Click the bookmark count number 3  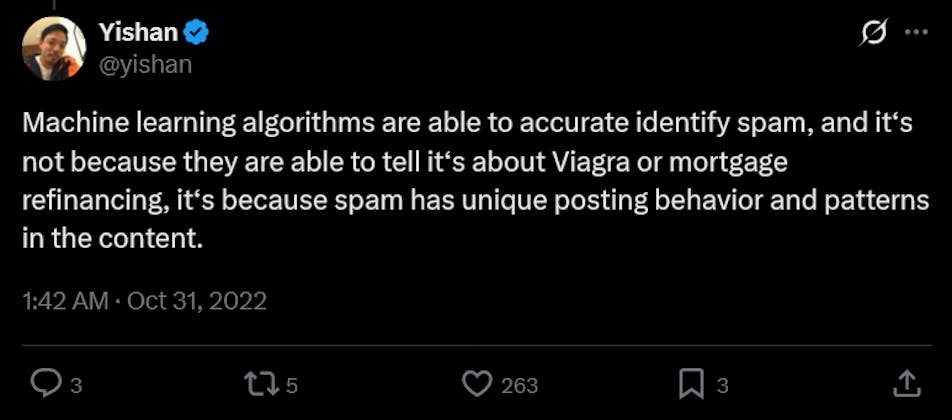click(722, 385)
